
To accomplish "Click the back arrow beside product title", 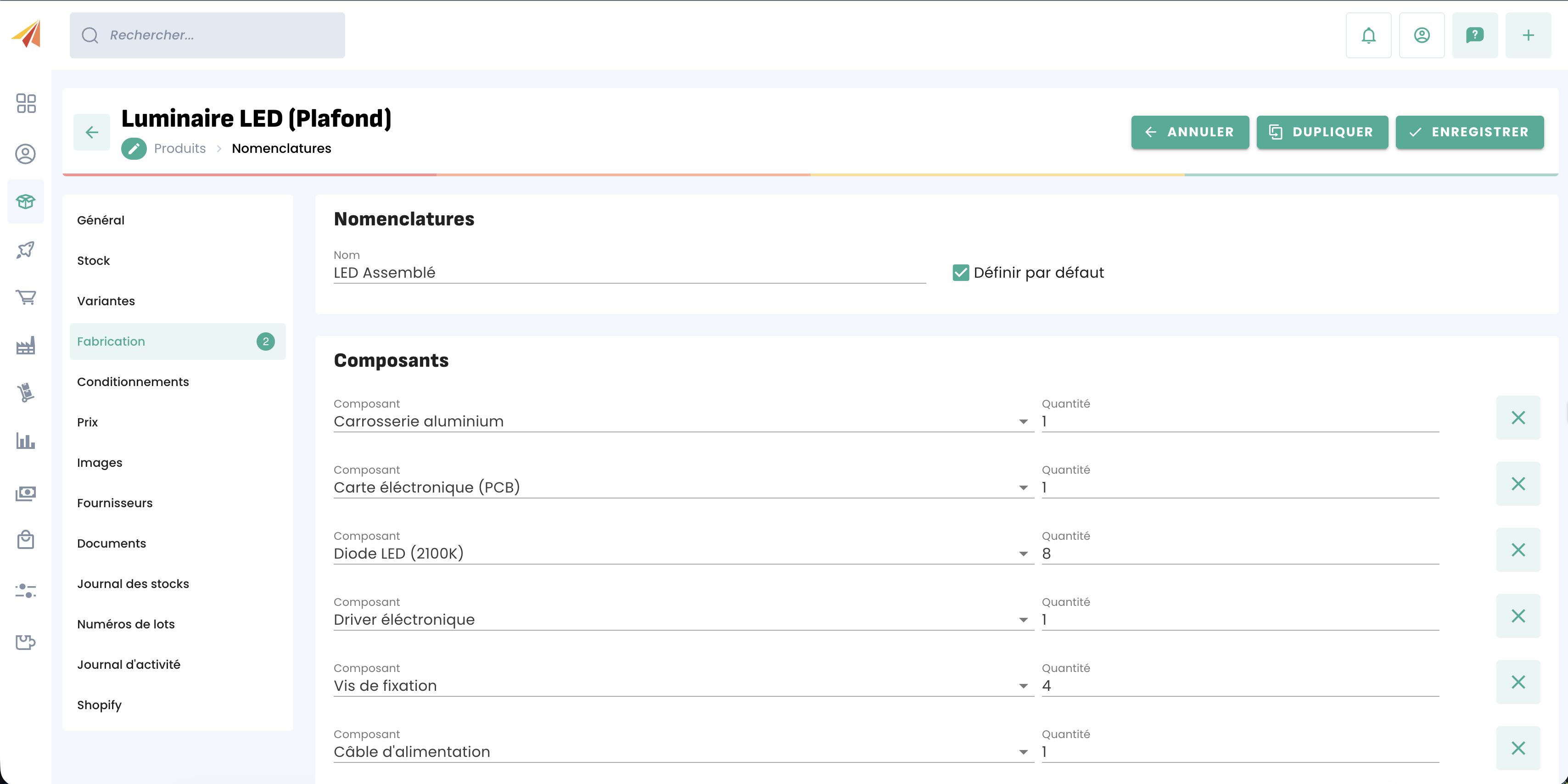I will [92, 132].
